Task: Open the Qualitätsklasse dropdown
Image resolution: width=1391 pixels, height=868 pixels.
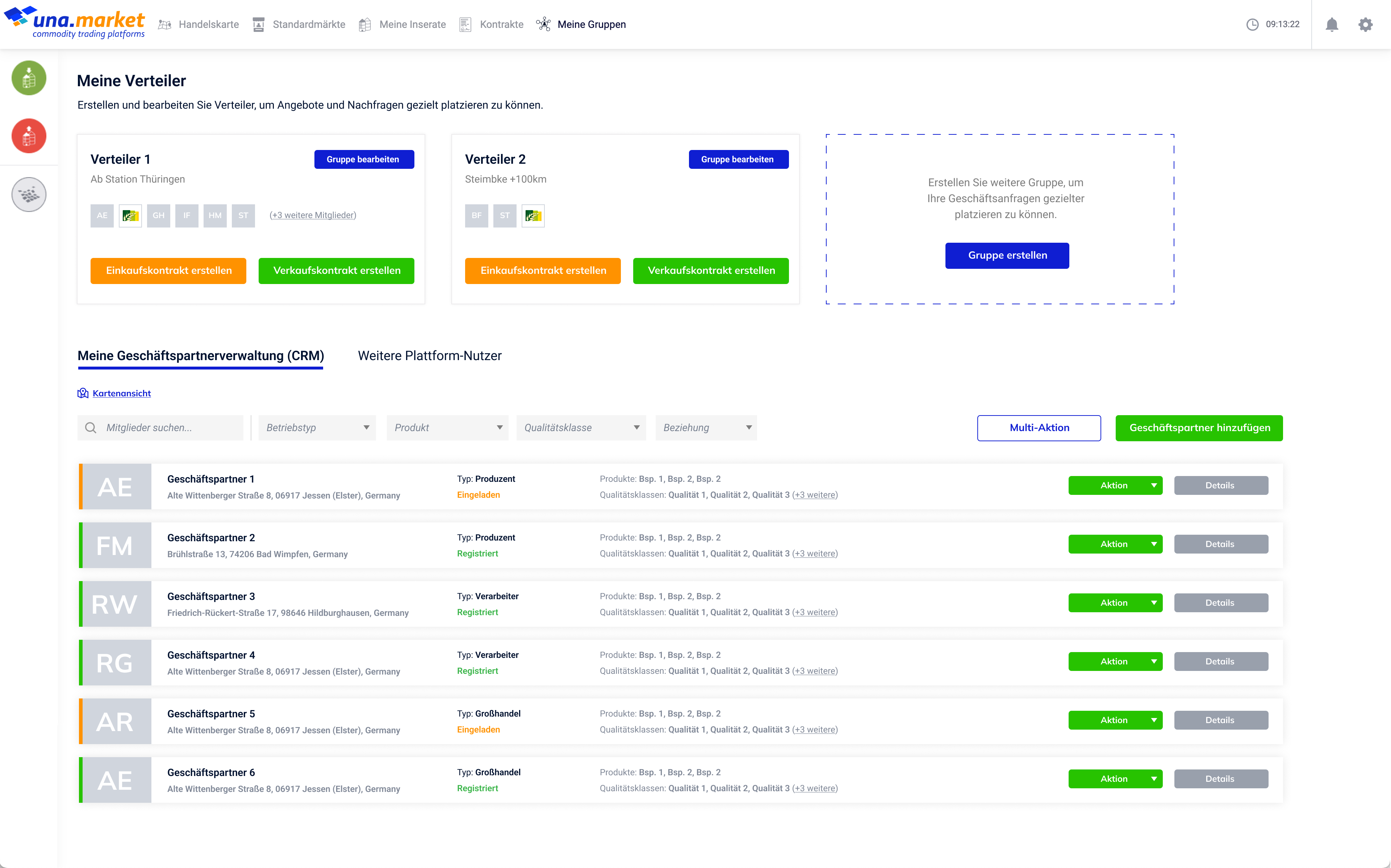Action: [x=581, y=428]
